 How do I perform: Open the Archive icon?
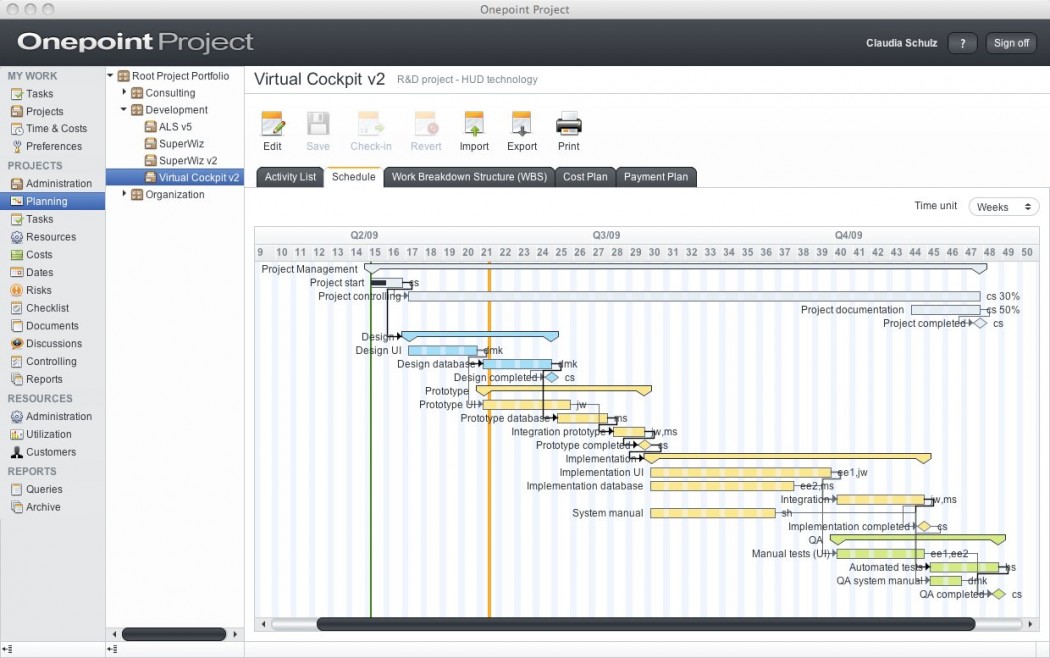[x=17, y=507]
